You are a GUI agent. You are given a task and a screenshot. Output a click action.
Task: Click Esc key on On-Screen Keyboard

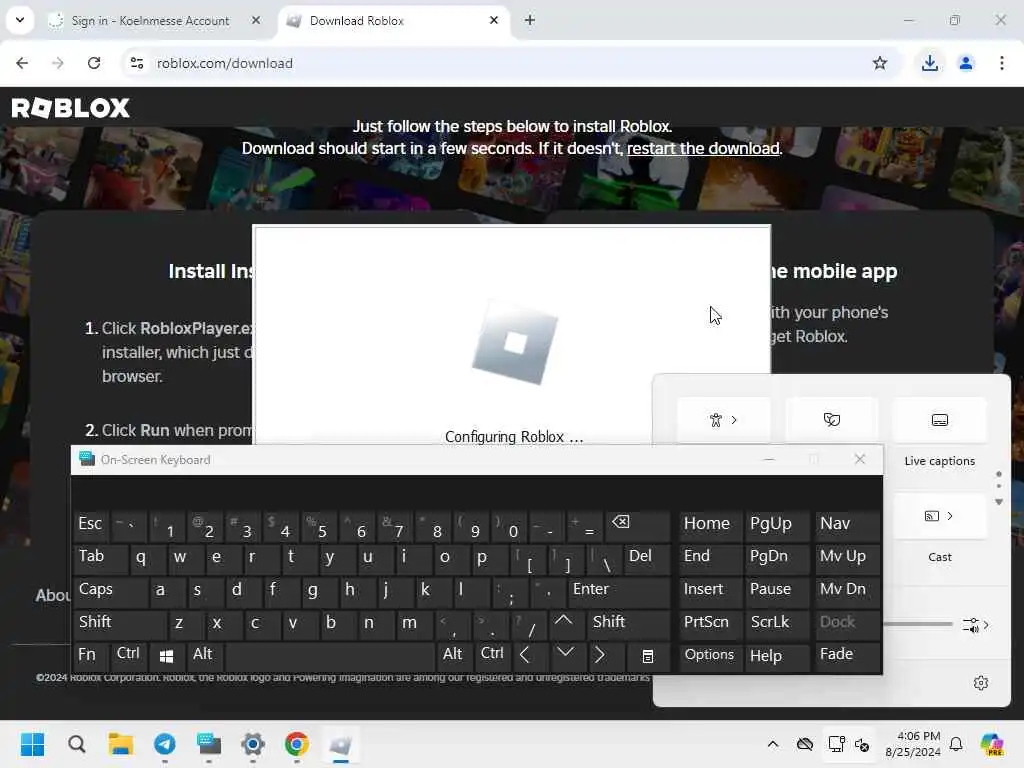coord(91,525)
